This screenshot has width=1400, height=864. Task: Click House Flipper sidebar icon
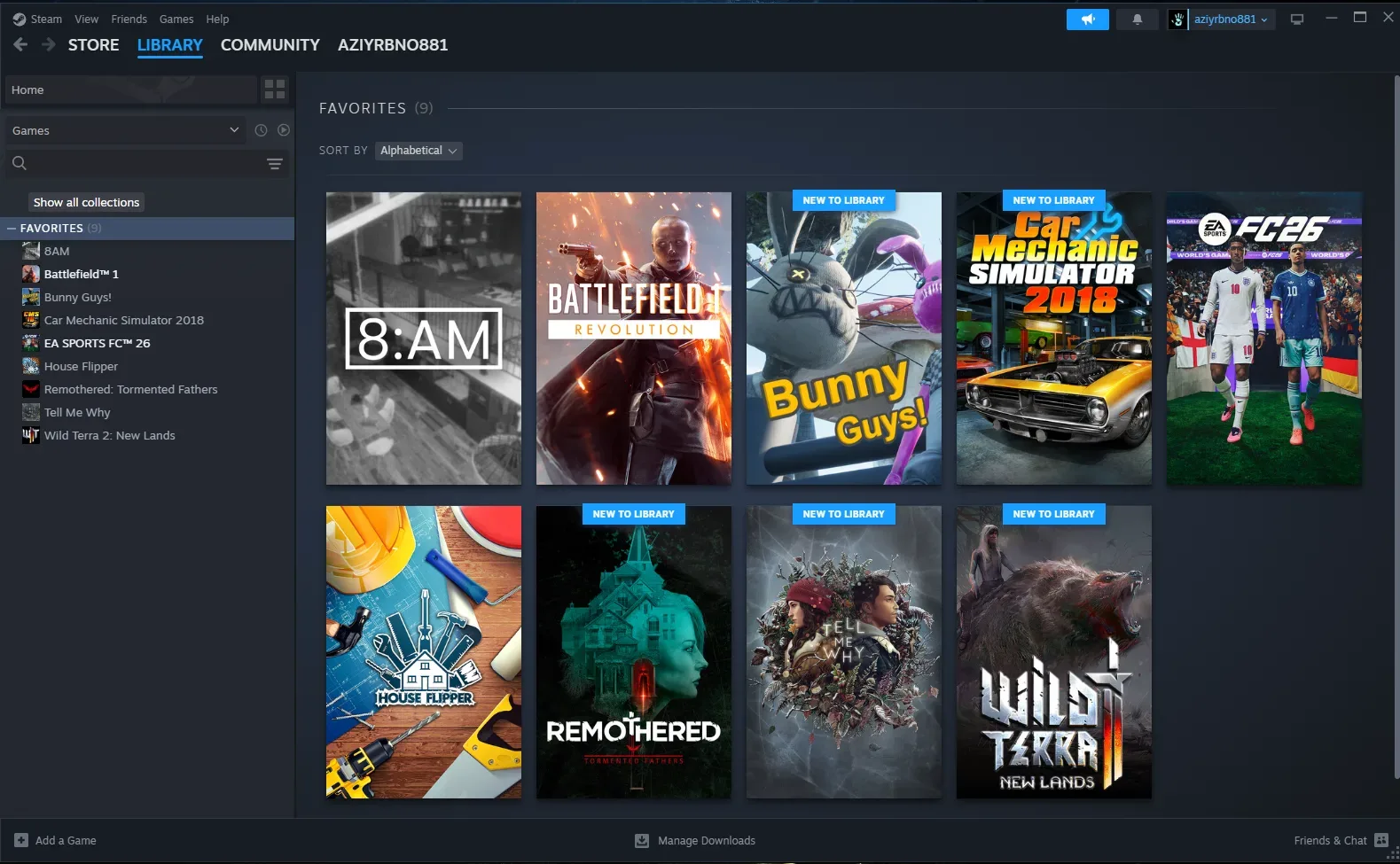[31, 366]
